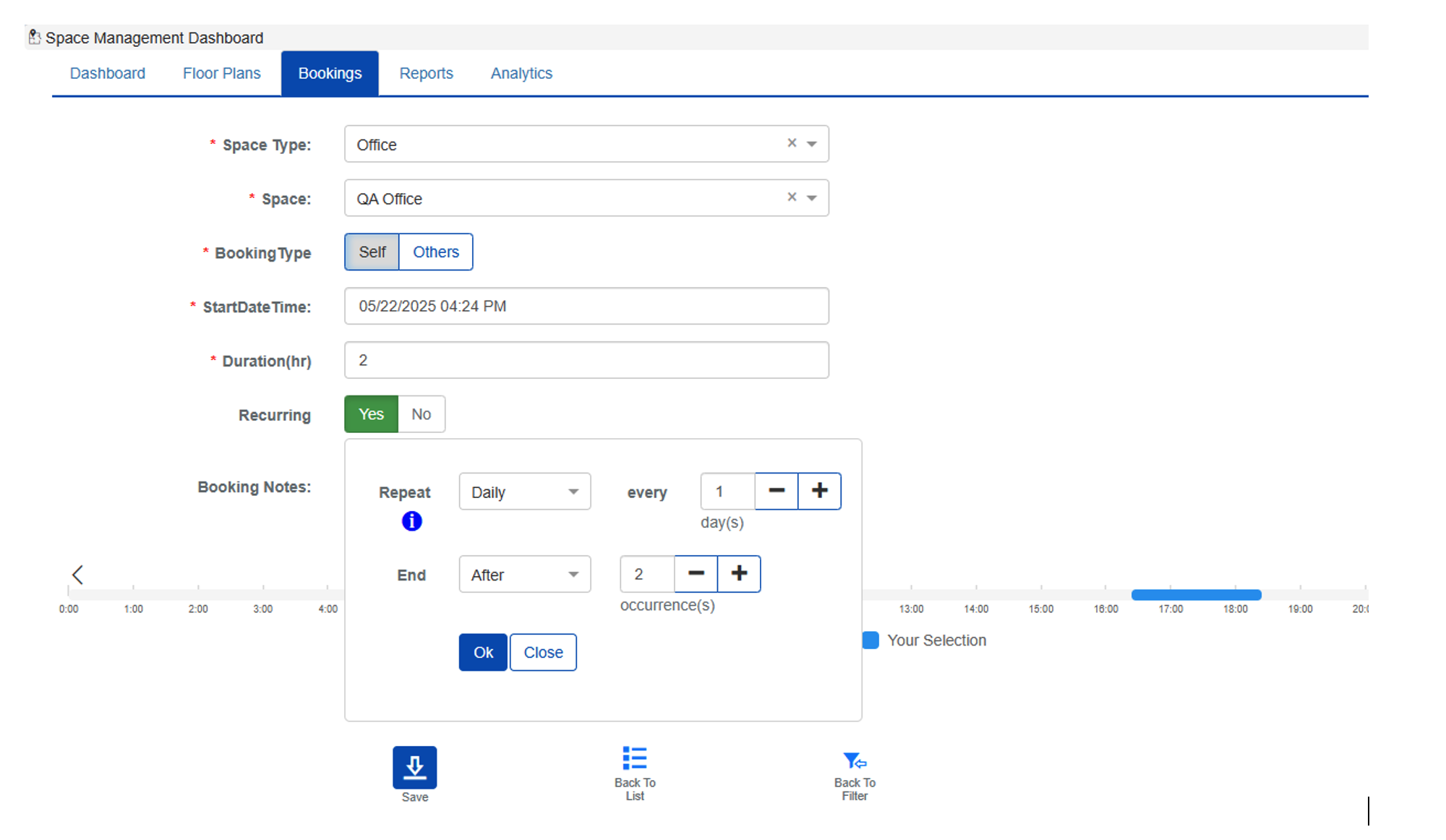Clear the Space Type selection with X
The image size is (1446, 840).
coord(792,143)
